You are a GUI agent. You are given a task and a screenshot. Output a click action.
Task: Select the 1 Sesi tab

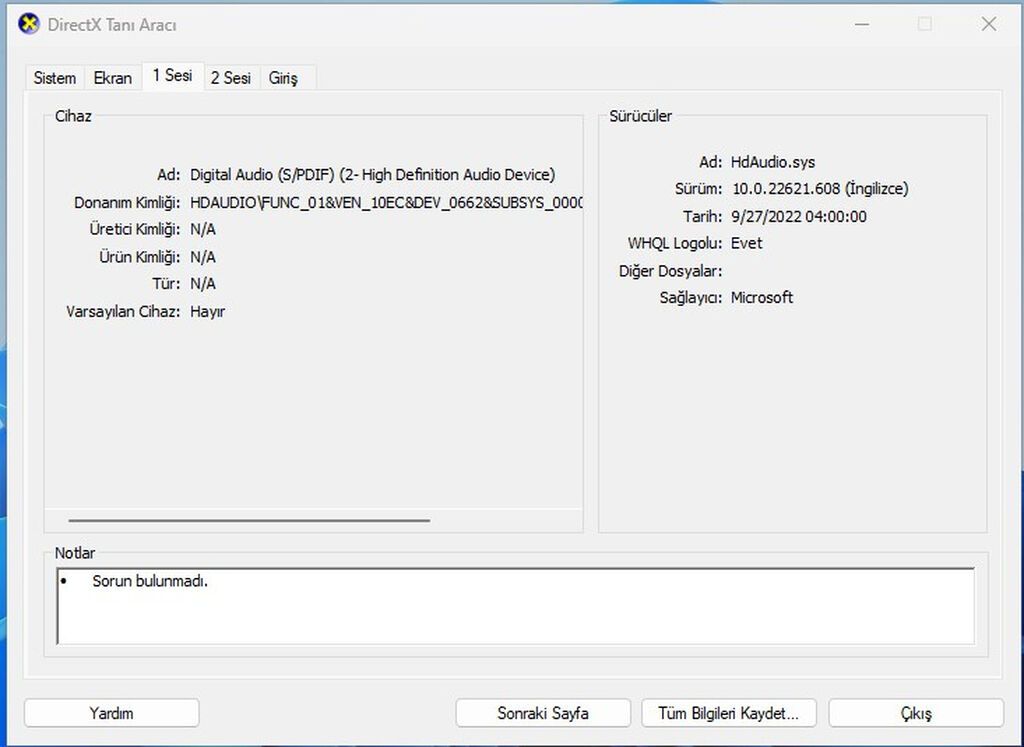tap(172, 76)
